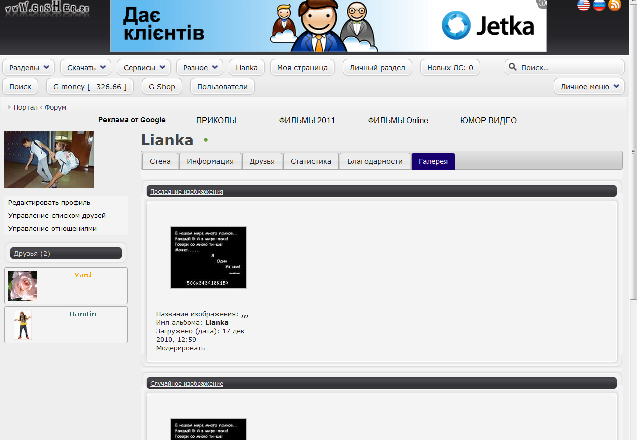Switch to the Стена tab
This screenshot has height=440, width=637.
click(160, 161)
